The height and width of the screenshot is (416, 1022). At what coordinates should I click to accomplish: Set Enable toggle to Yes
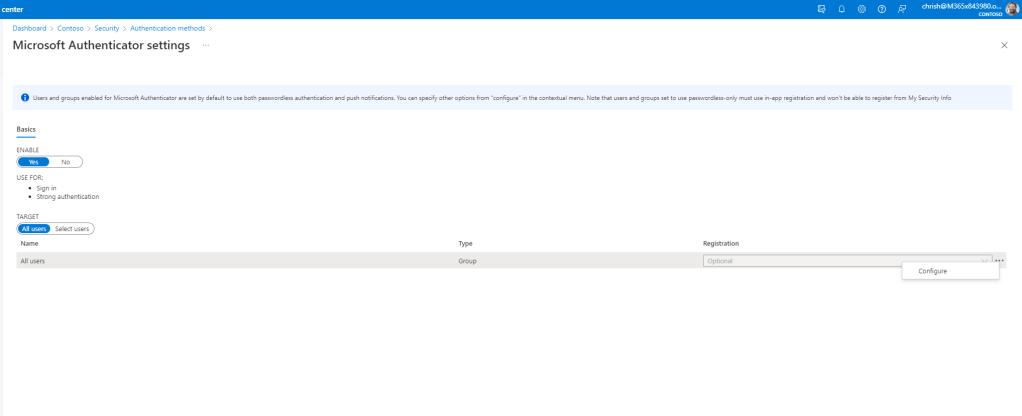pos(33,161)
